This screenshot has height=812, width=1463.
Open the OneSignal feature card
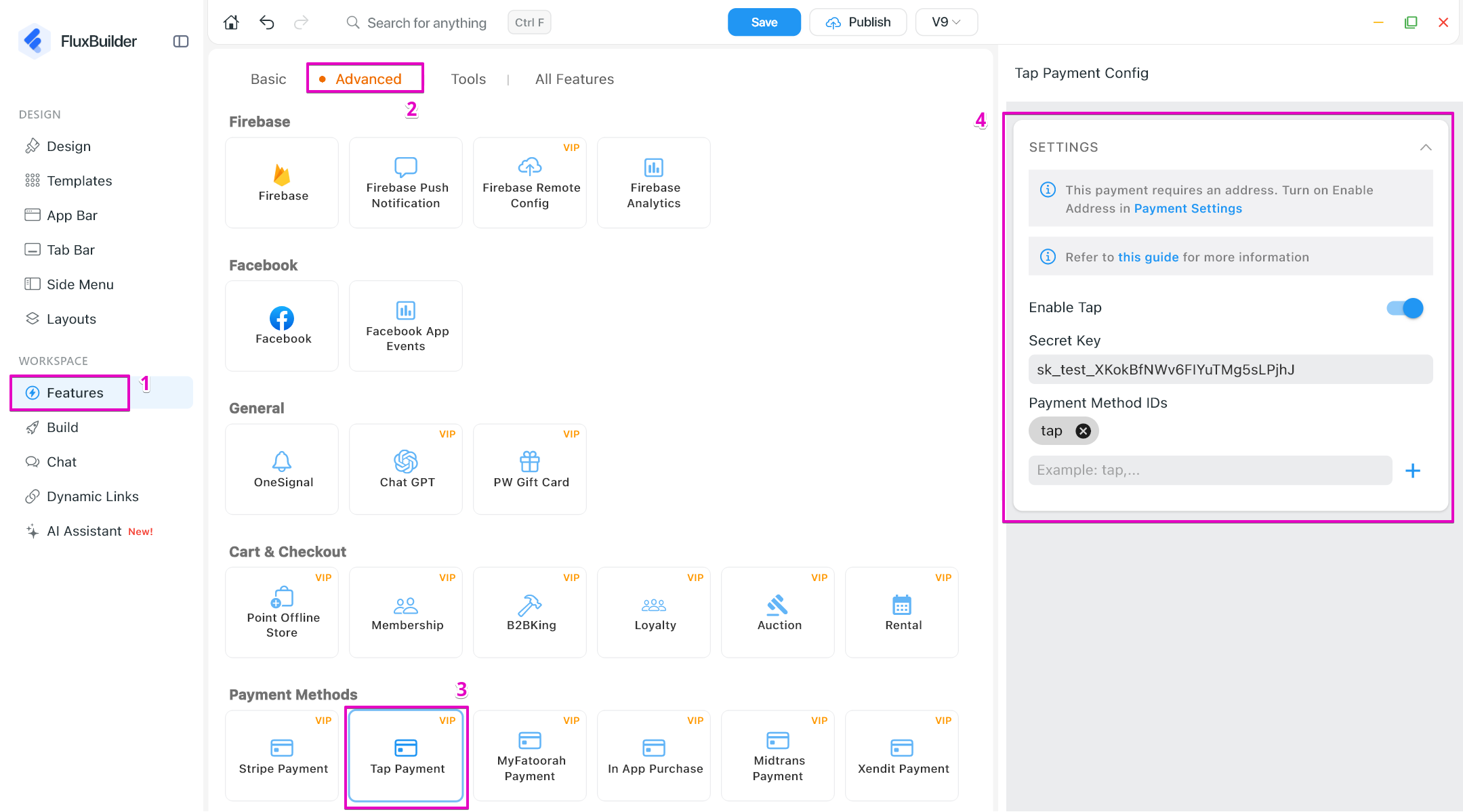[x=282, y=469]
